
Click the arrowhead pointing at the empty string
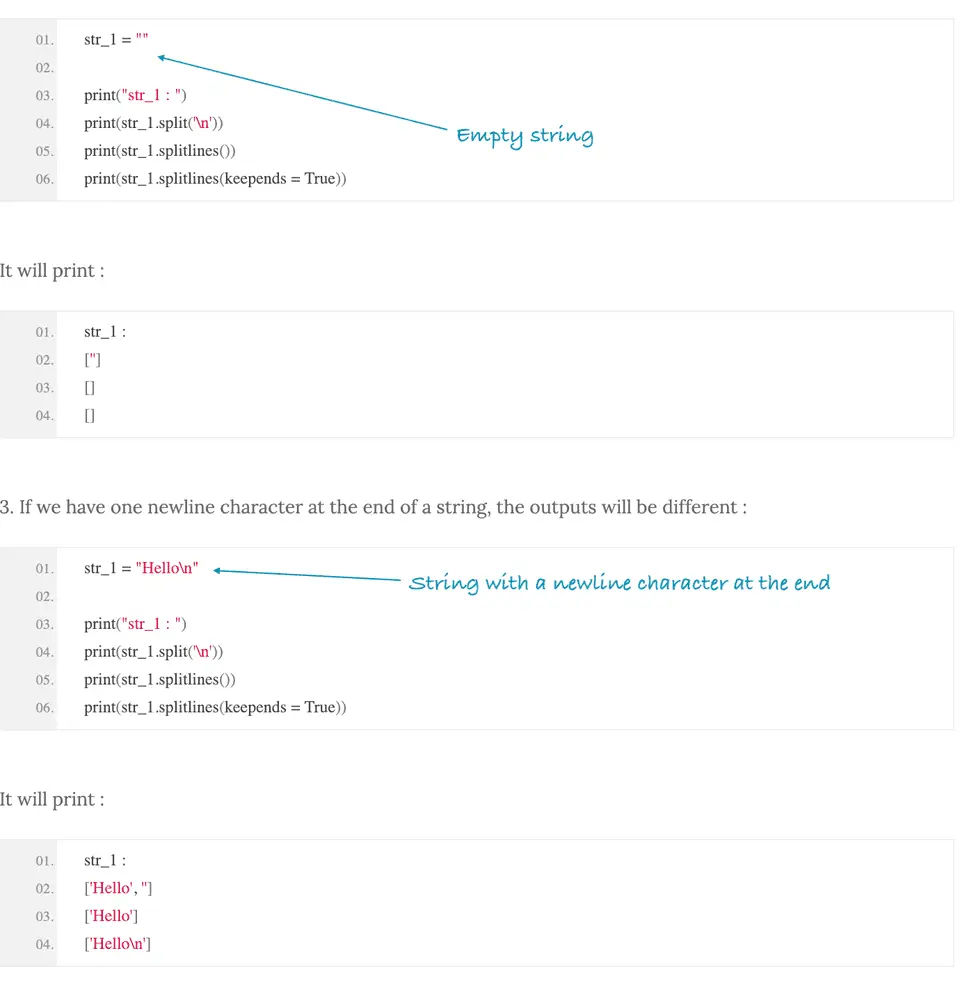(x=161, y=58)
